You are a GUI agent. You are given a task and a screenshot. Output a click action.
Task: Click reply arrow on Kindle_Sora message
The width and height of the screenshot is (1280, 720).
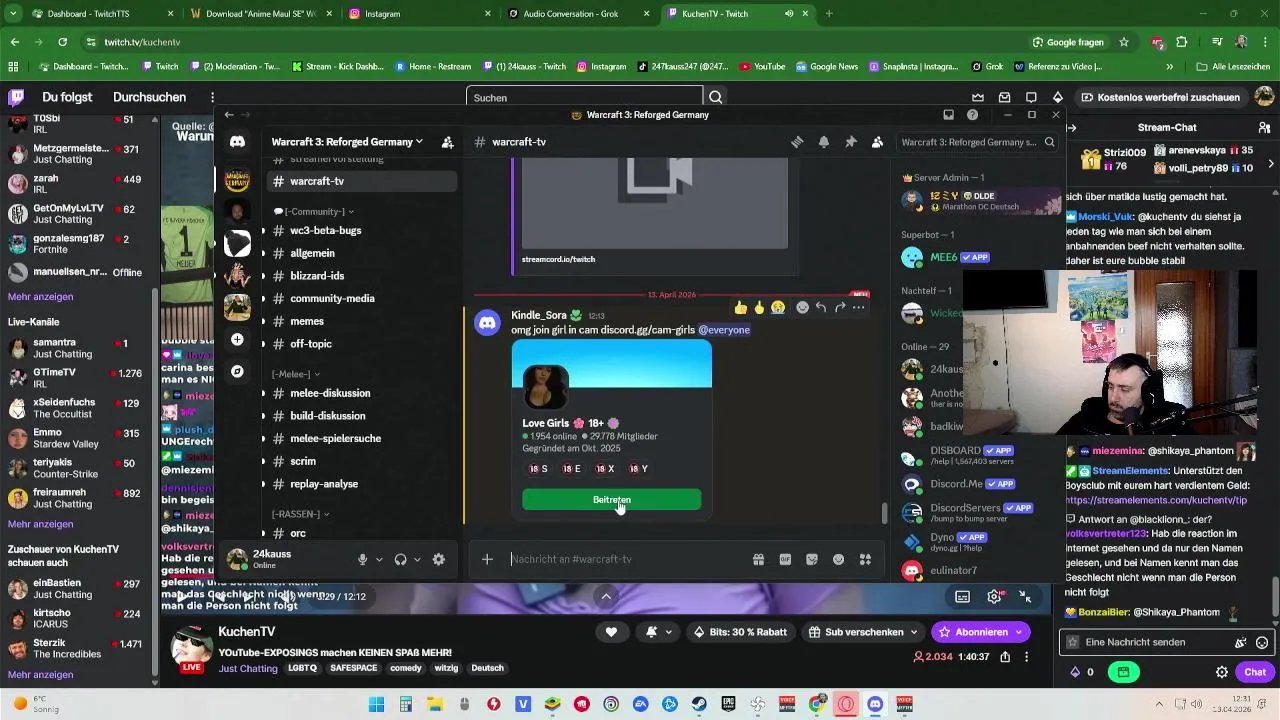[x=821, y=308]
